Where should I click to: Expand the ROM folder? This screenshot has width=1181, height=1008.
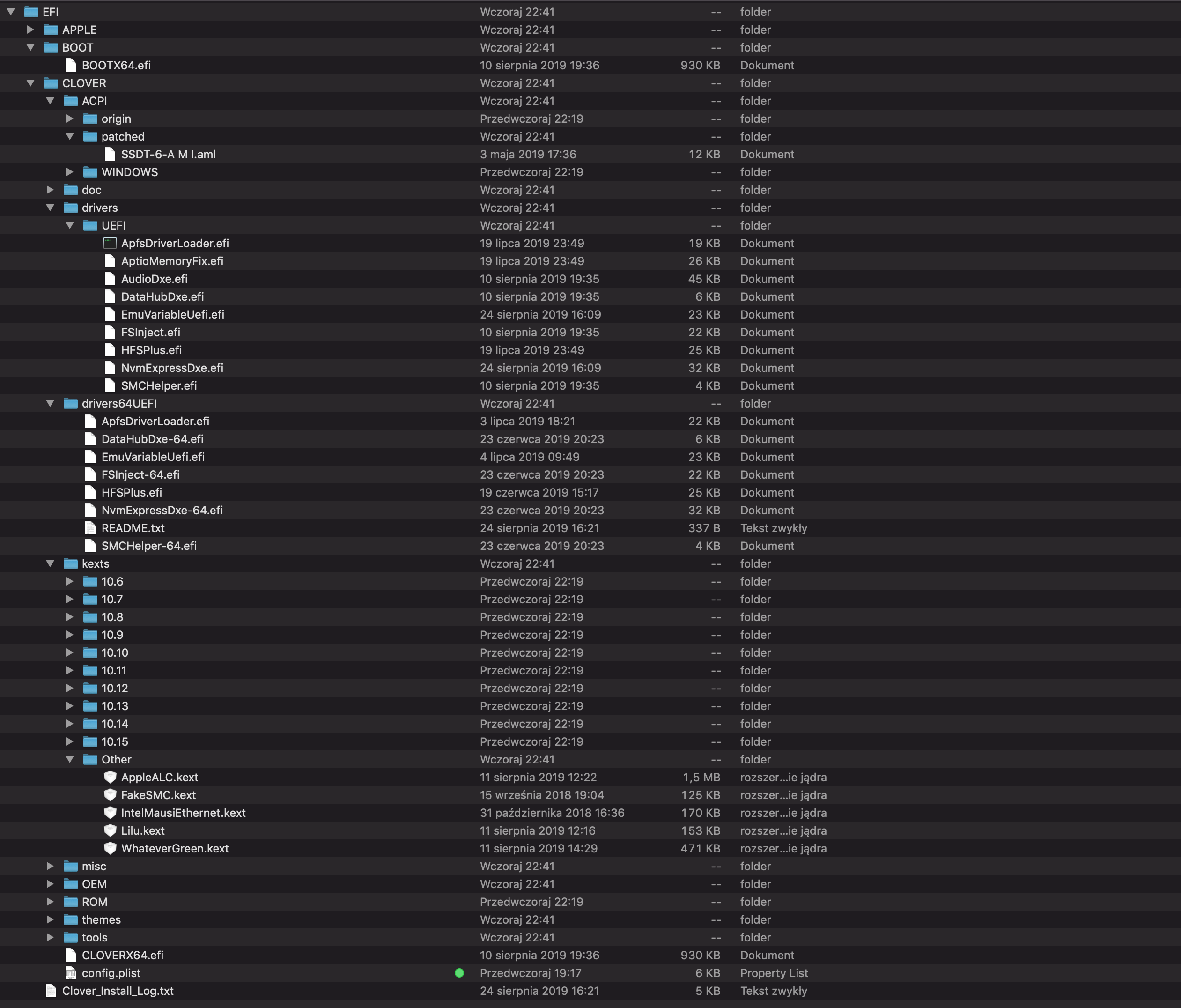(50, 902)
